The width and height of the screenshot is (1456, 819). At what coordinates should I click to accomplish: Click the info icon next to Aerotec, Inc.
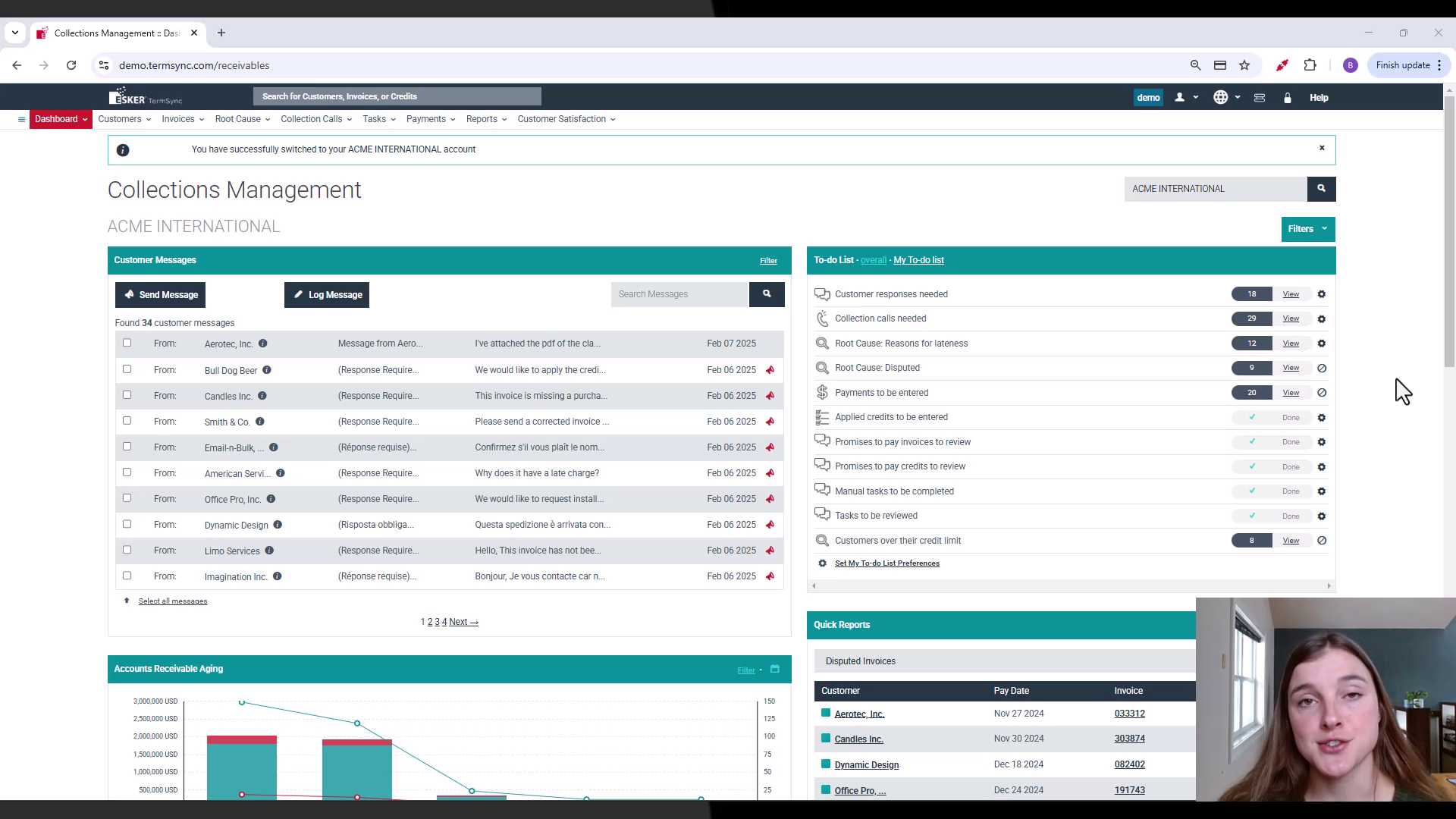point(263,344)
